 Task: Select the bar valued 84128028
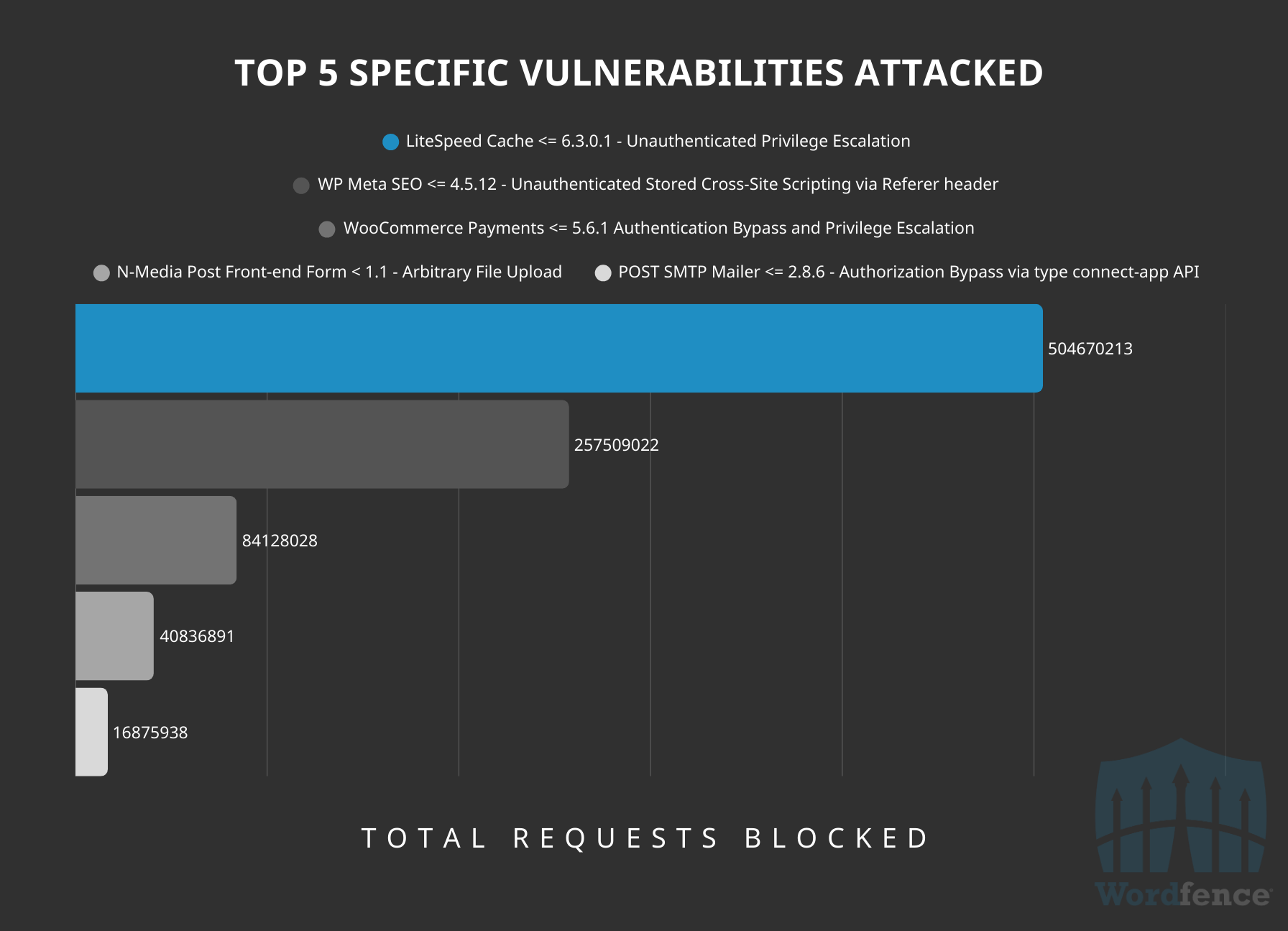pyautogui.click(x=156, y=540)
